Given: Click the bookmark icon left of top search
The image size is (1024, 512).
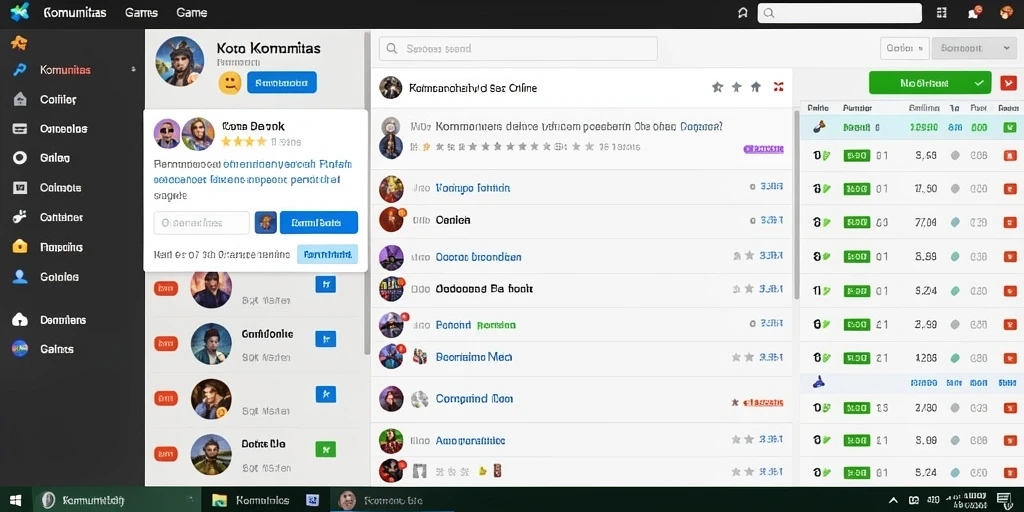Looking at the screenshot, I should pyautogui.click(x=742, y=12).
